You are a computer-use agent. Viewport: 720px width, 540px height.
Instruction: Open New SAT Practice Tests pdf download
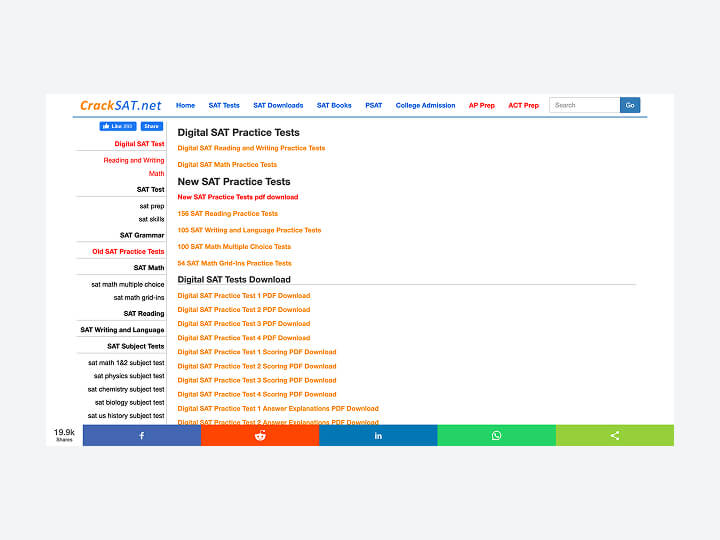[x=238, y=197]
